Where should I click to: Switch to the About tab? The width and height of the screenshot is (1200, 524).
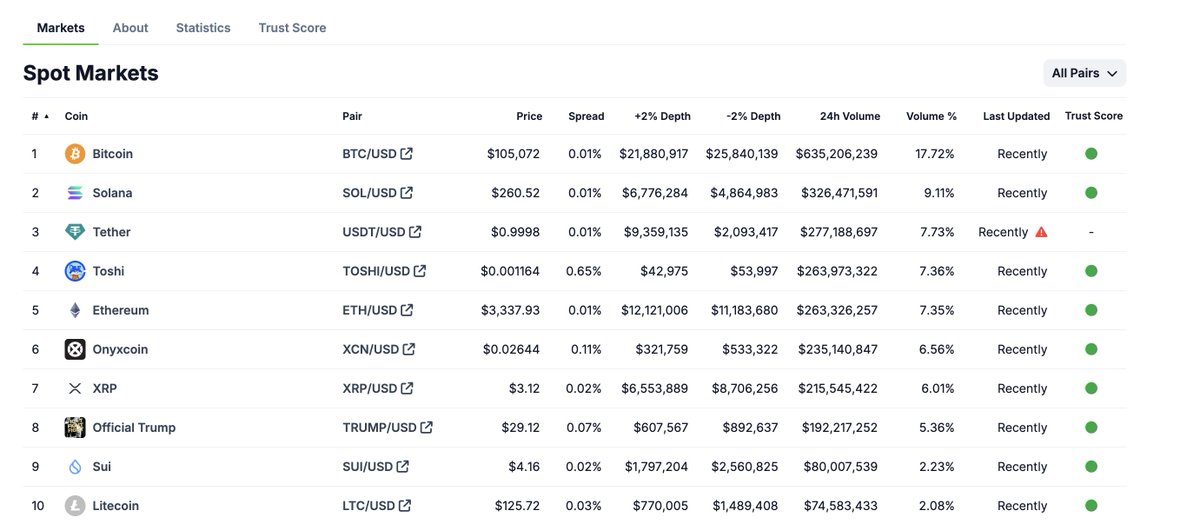[x=130, y=28]
